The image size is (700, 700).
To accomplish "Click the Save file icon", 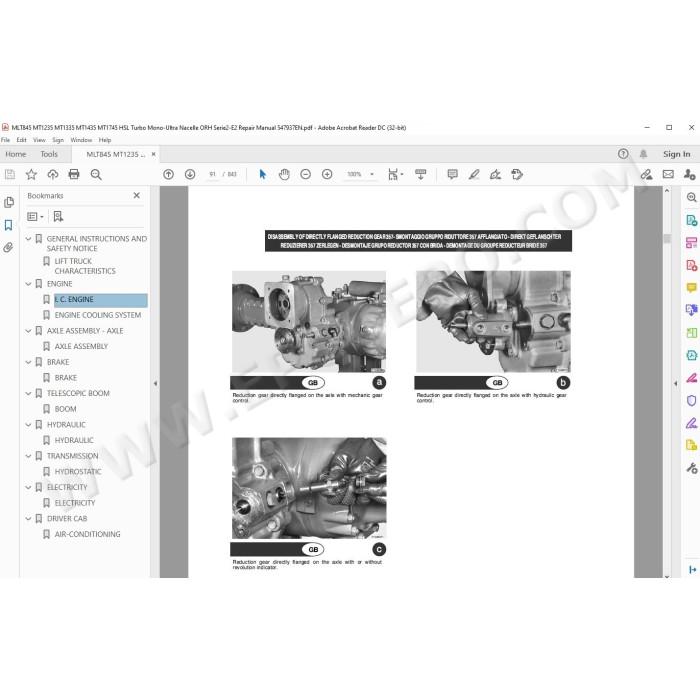I will coord(10,175).
